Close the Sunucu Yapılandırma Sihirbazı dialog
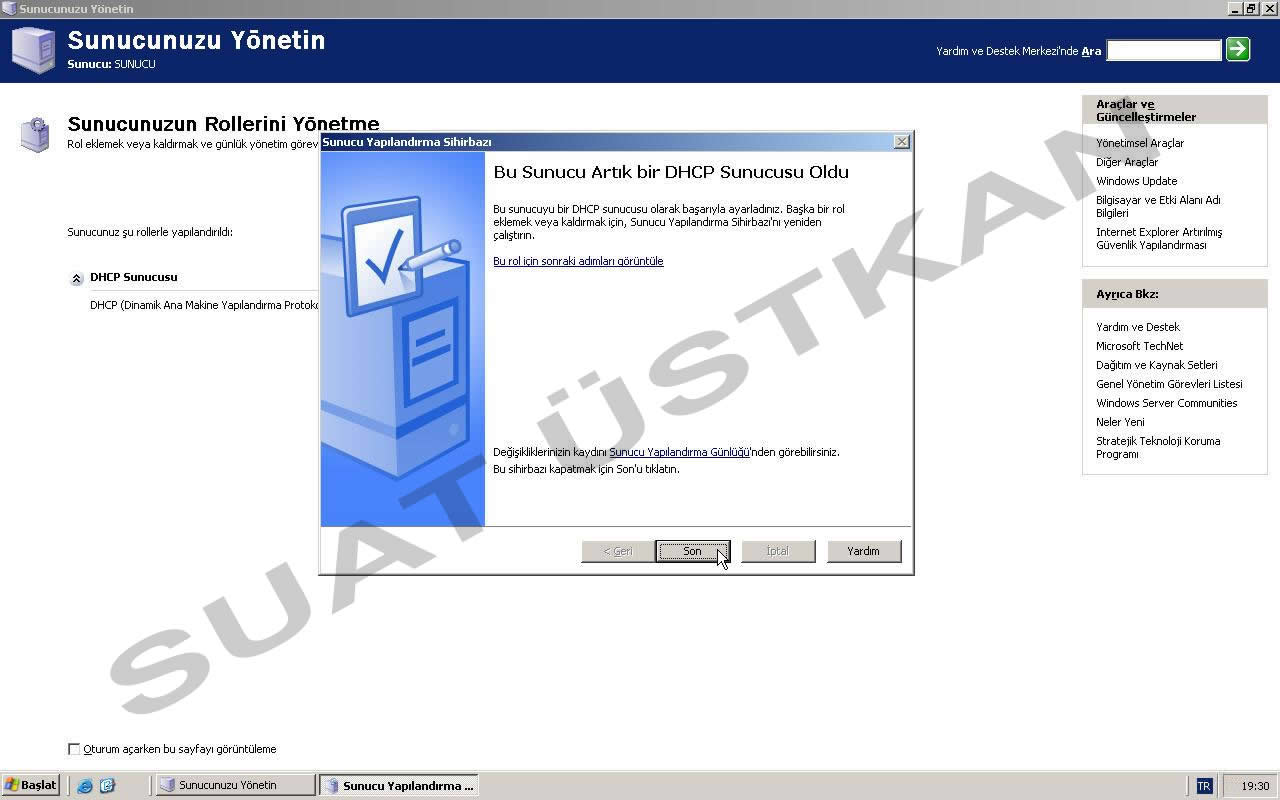Viewport: 1280px width, 800px height. point(901,142)
